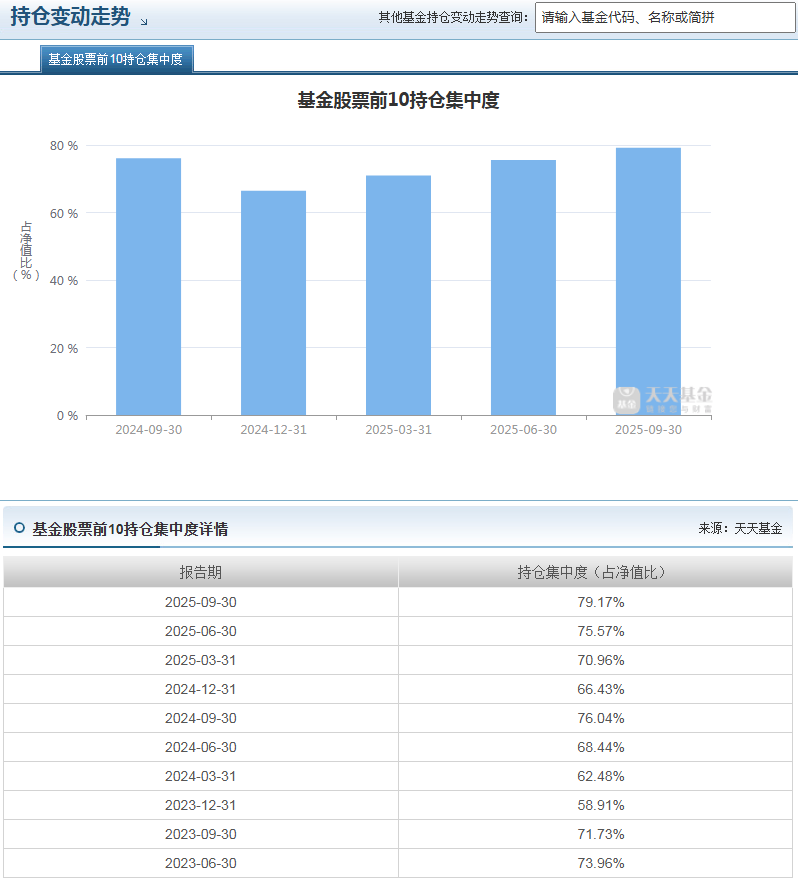The image size is (798, 883).
Task: Click the 来源：天天基金 source label
Action: click(x=741, y=528)
